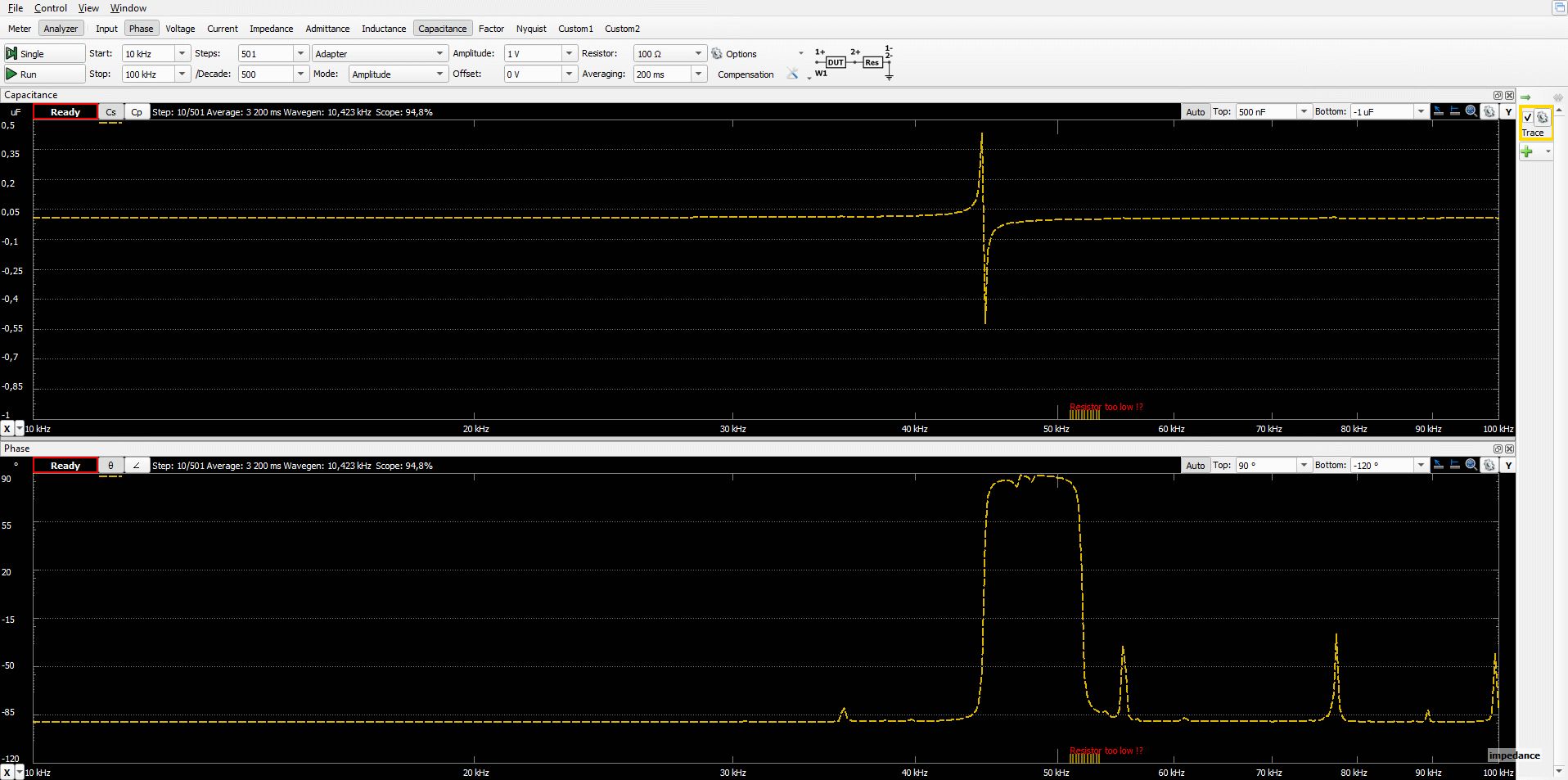Open the Window menu
Image resolution: width=1568 pixels, height=780 pixels.
128,8
